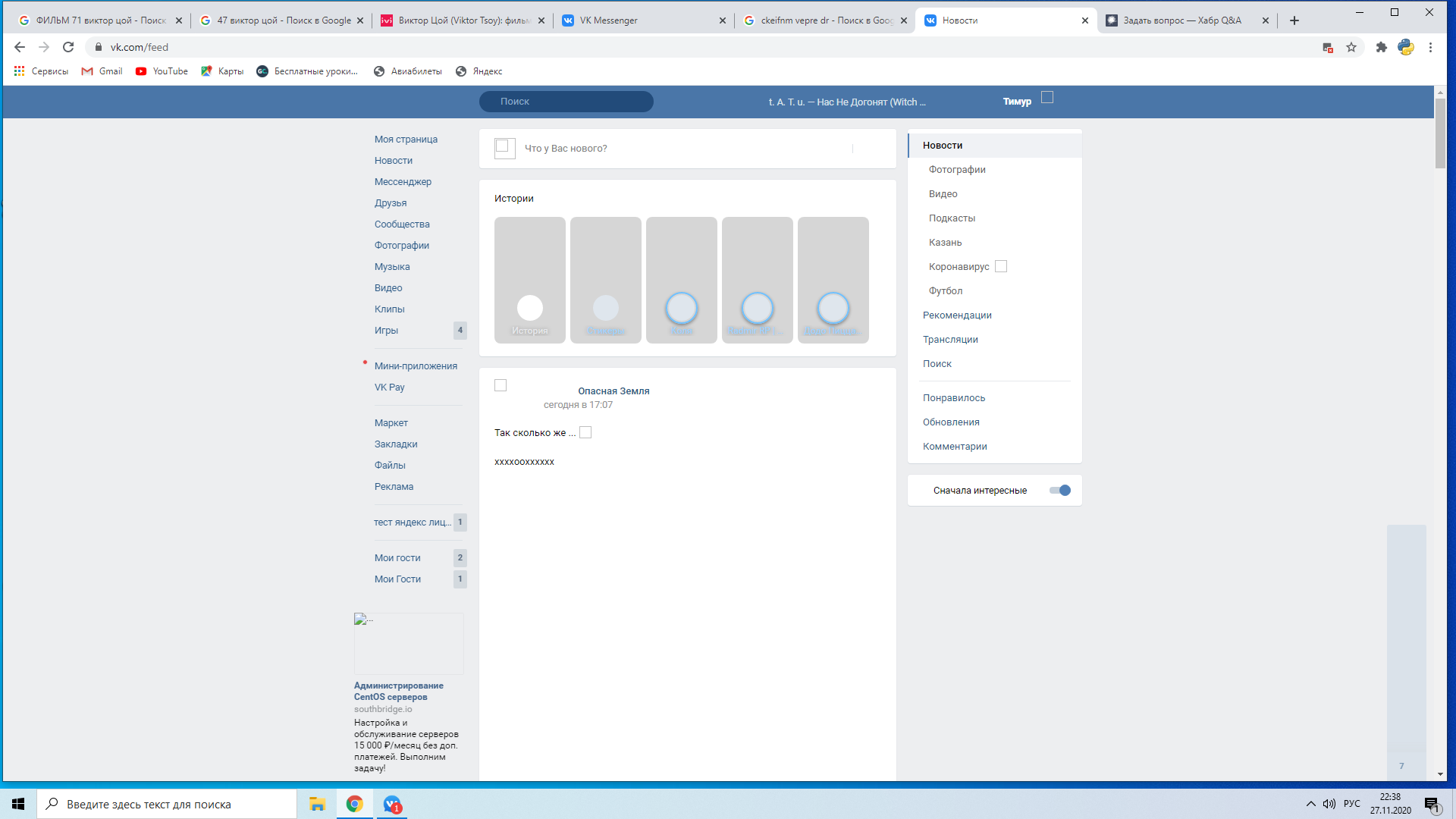The height and width of the screenshot is (819, 1456).
Task: Click the avatar box next to Тимур
Action: pos(1047,97)
